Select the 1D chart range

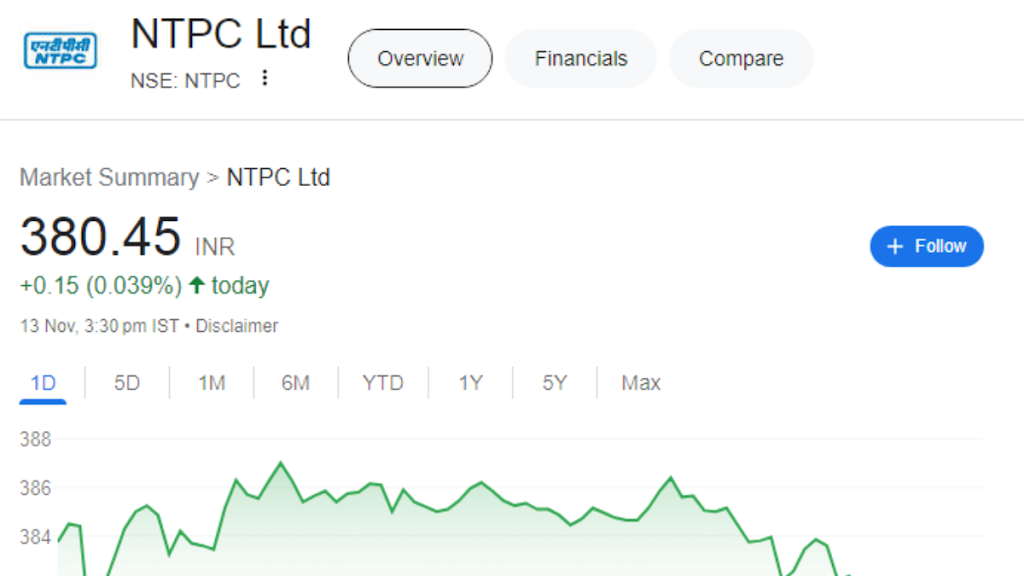[43, 383]
